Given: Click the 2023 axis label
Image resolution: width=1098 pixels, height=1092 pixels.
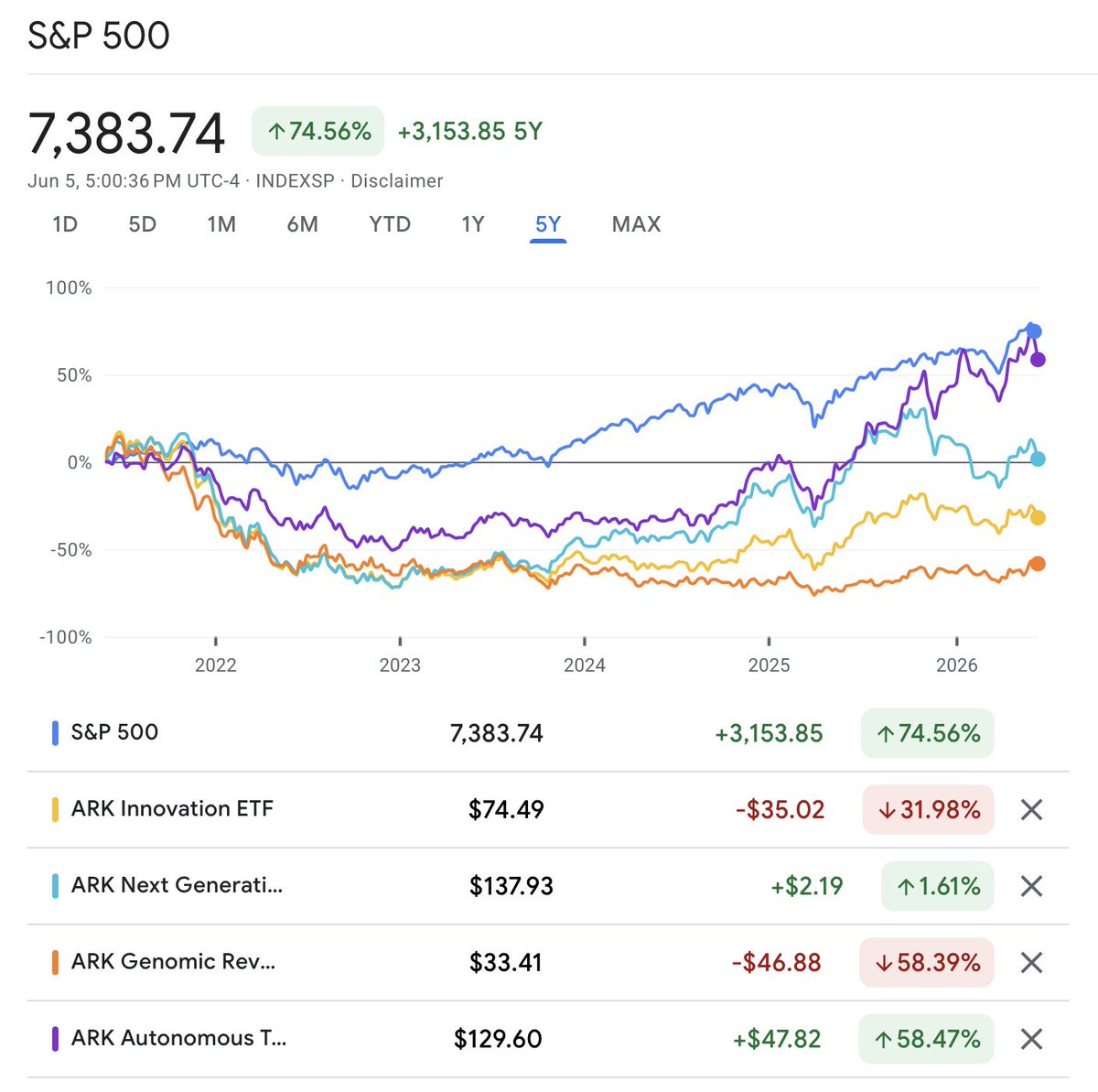Looking at the screenshot, I should [400, 665].
